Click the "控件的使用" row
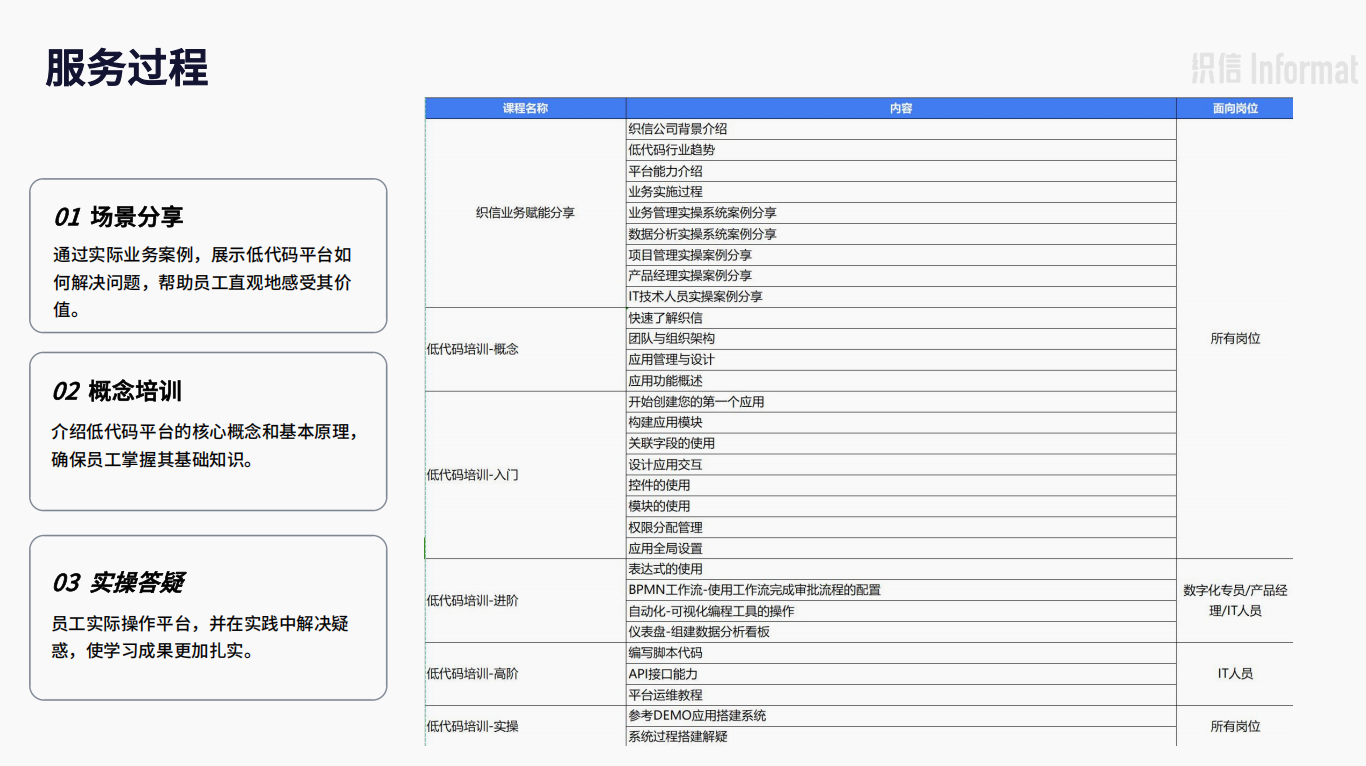 point(901,486)
